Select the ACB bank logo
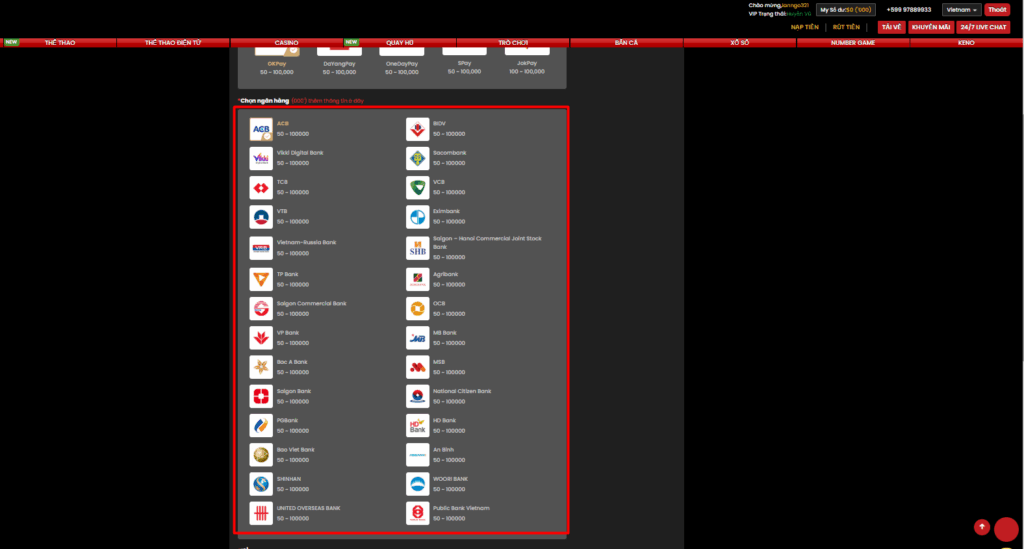Image resolution: width=1024 pixels, height=549 pixels. (261, 129)
